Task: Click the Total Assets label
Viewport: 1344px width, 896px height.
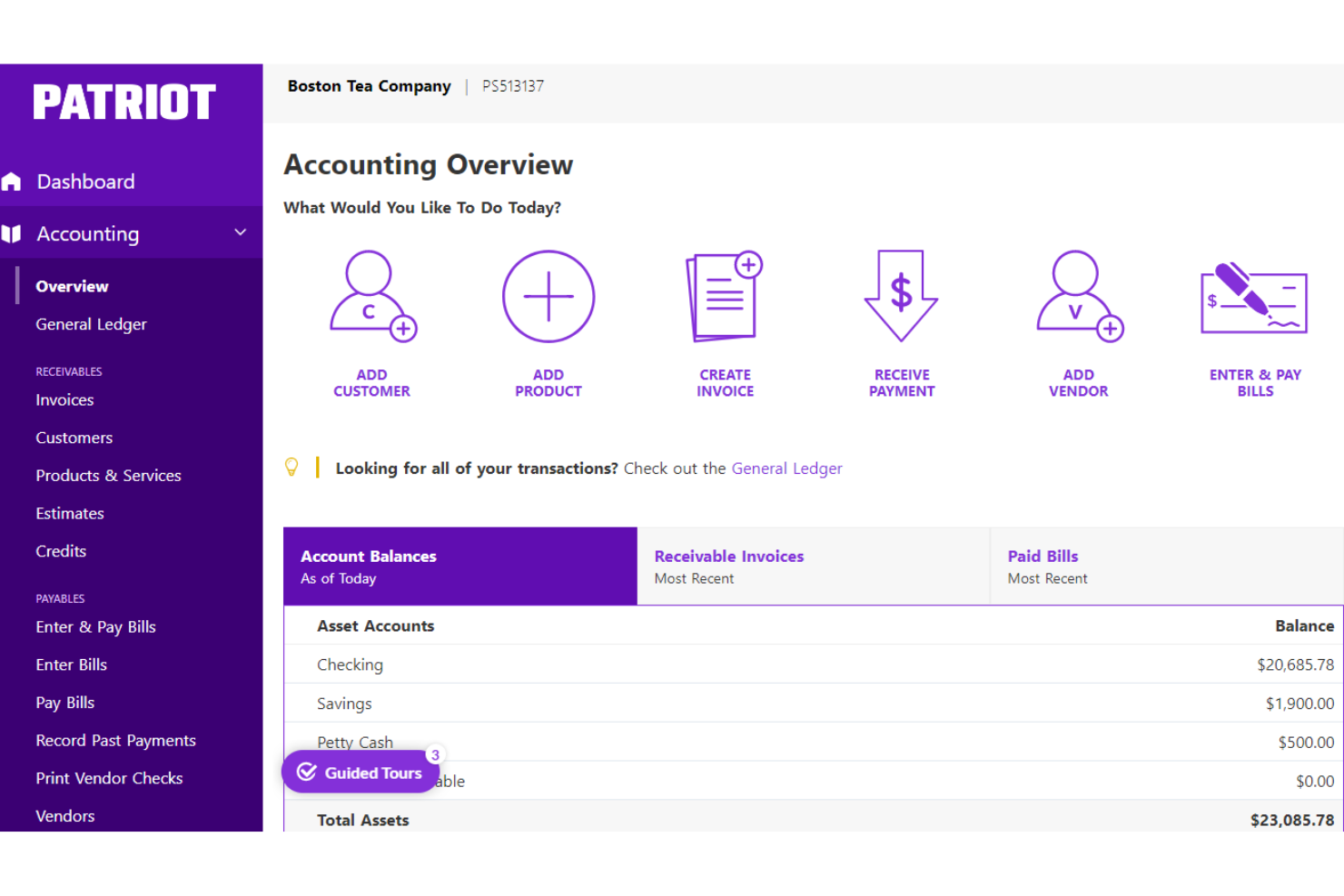Action: [362, 821]
